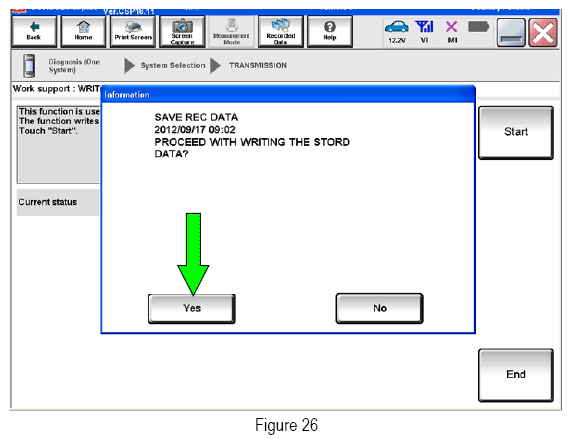The image size is (571, 444).
Task: Click the 12.2V vehicle battery icon
Action: pyautogui.click(x=397, y=32)
